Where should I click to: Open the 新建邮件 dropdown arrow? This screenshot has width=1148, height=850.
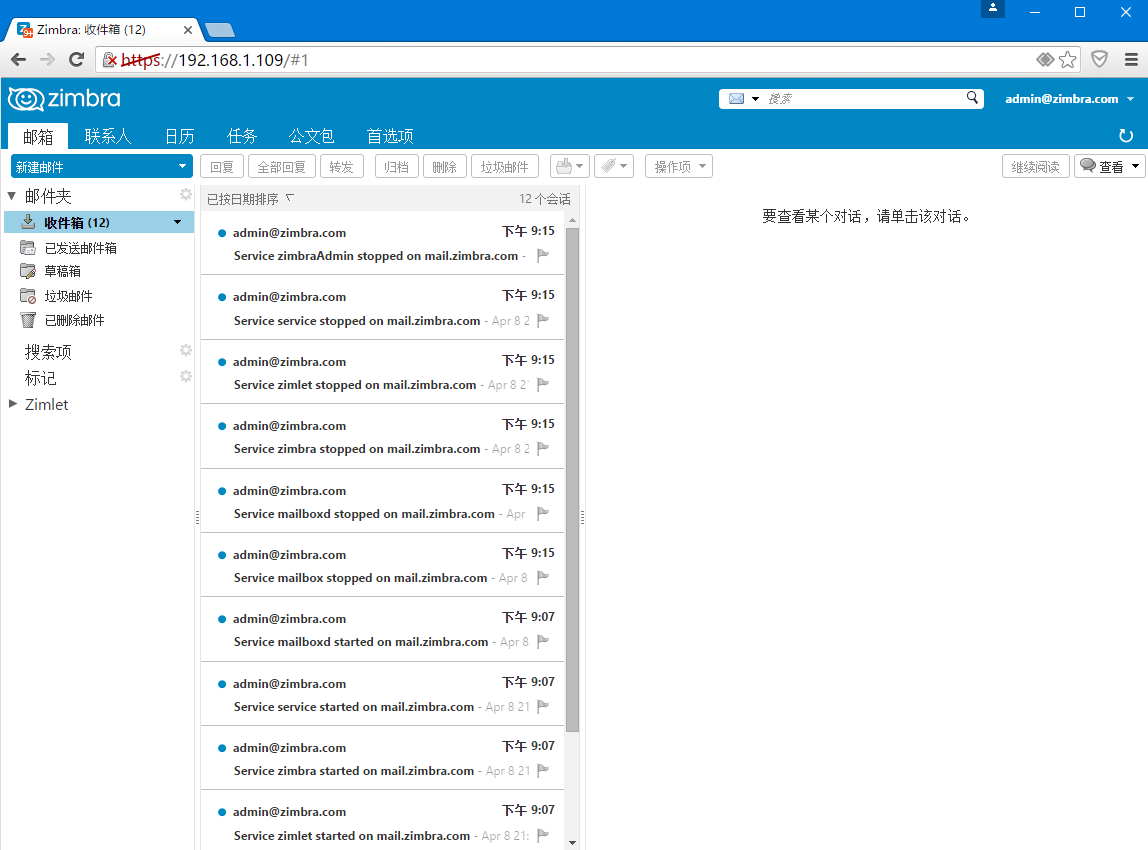point(182,166)
